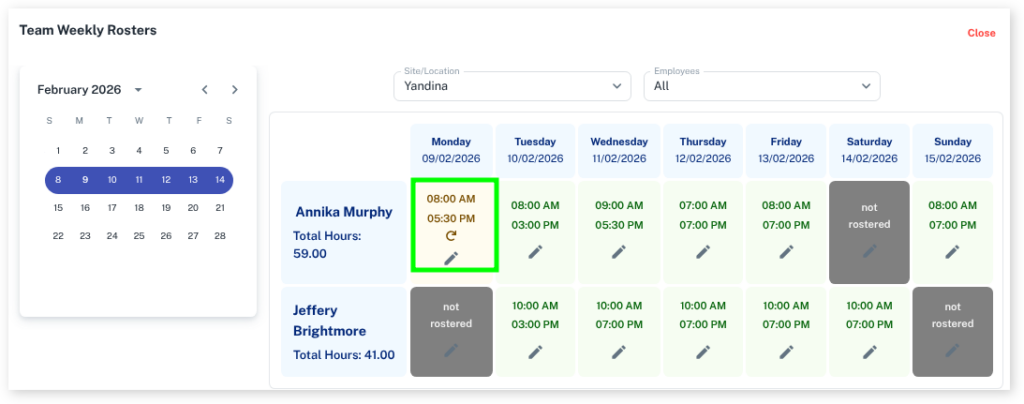Expand the February 2026 month picker
Viewport: 1024px width, 404px height.
(x=138, y=90)
